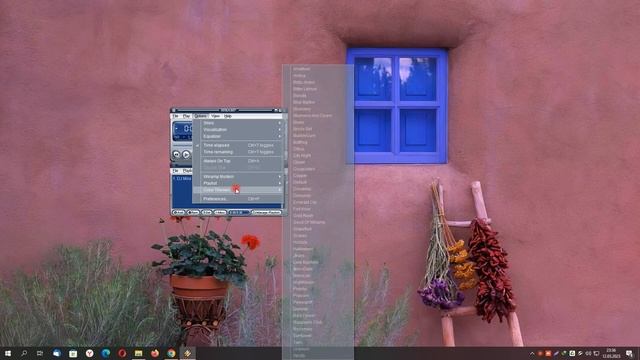Image resolution: width=640 pixels, height=360 pixels.
Task: Choose the Copper color theme
Action: 318,176
